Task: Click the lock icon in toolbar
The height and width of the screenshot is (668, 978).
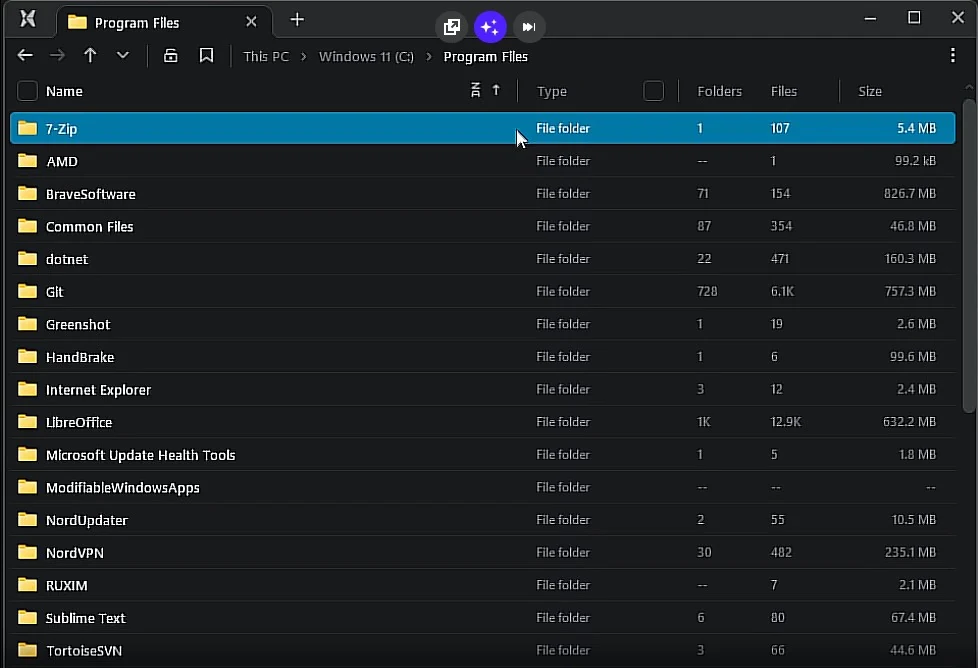Action: click(x=170, y=56)
